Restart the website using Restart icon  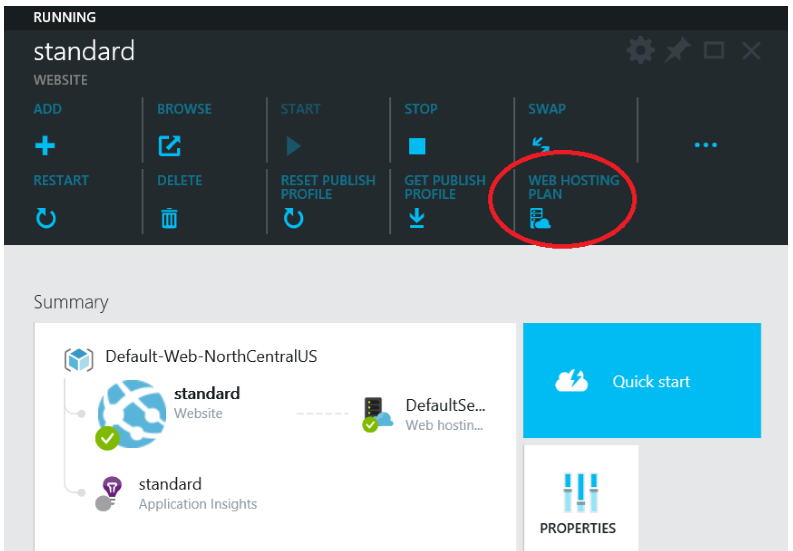[x=45, y=218]
